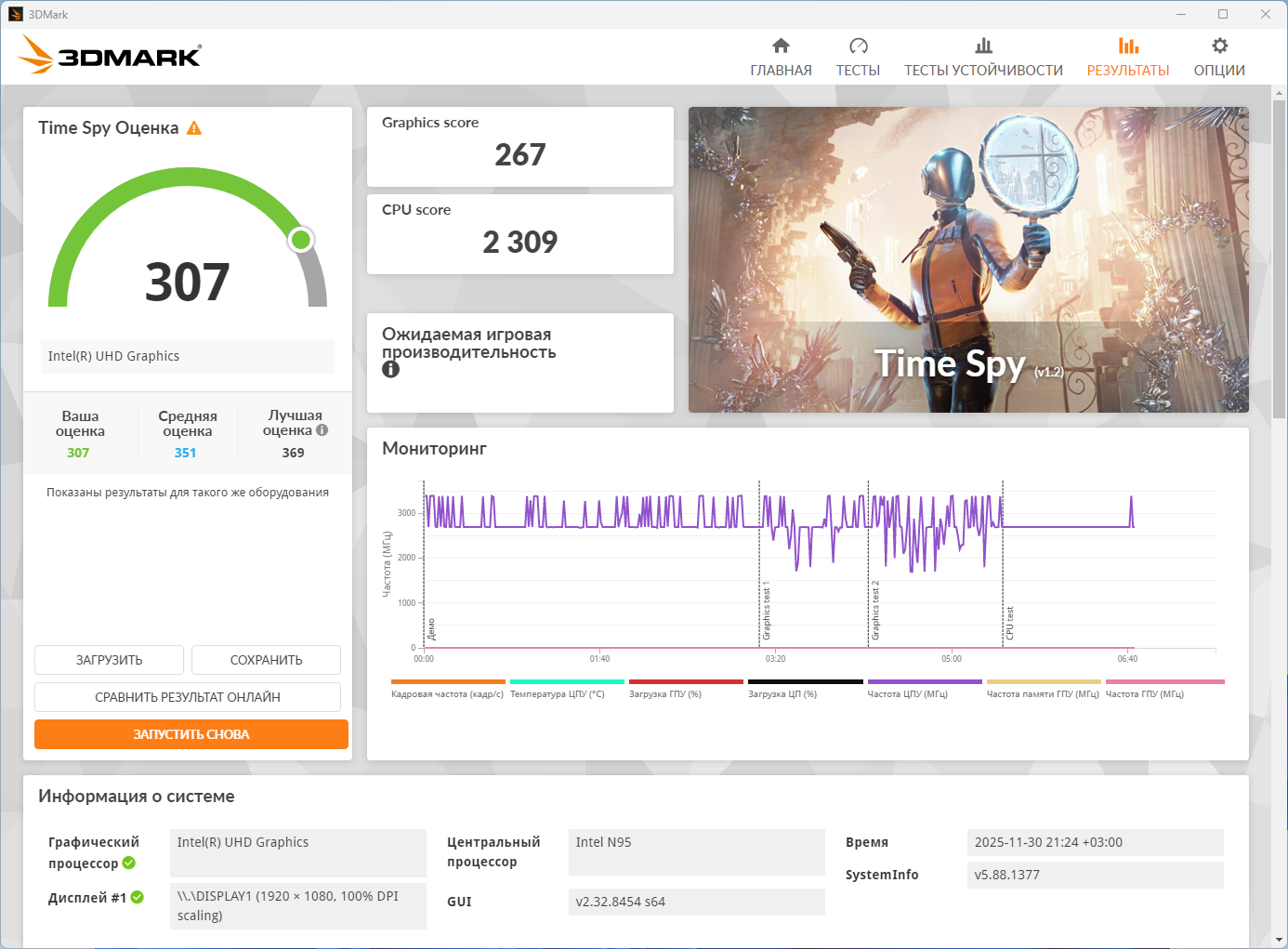Toggle Частота ЦПУ (МГц) purple legend swatch
The width and height of the screenshot is (1288, 949).
point(925,681)
